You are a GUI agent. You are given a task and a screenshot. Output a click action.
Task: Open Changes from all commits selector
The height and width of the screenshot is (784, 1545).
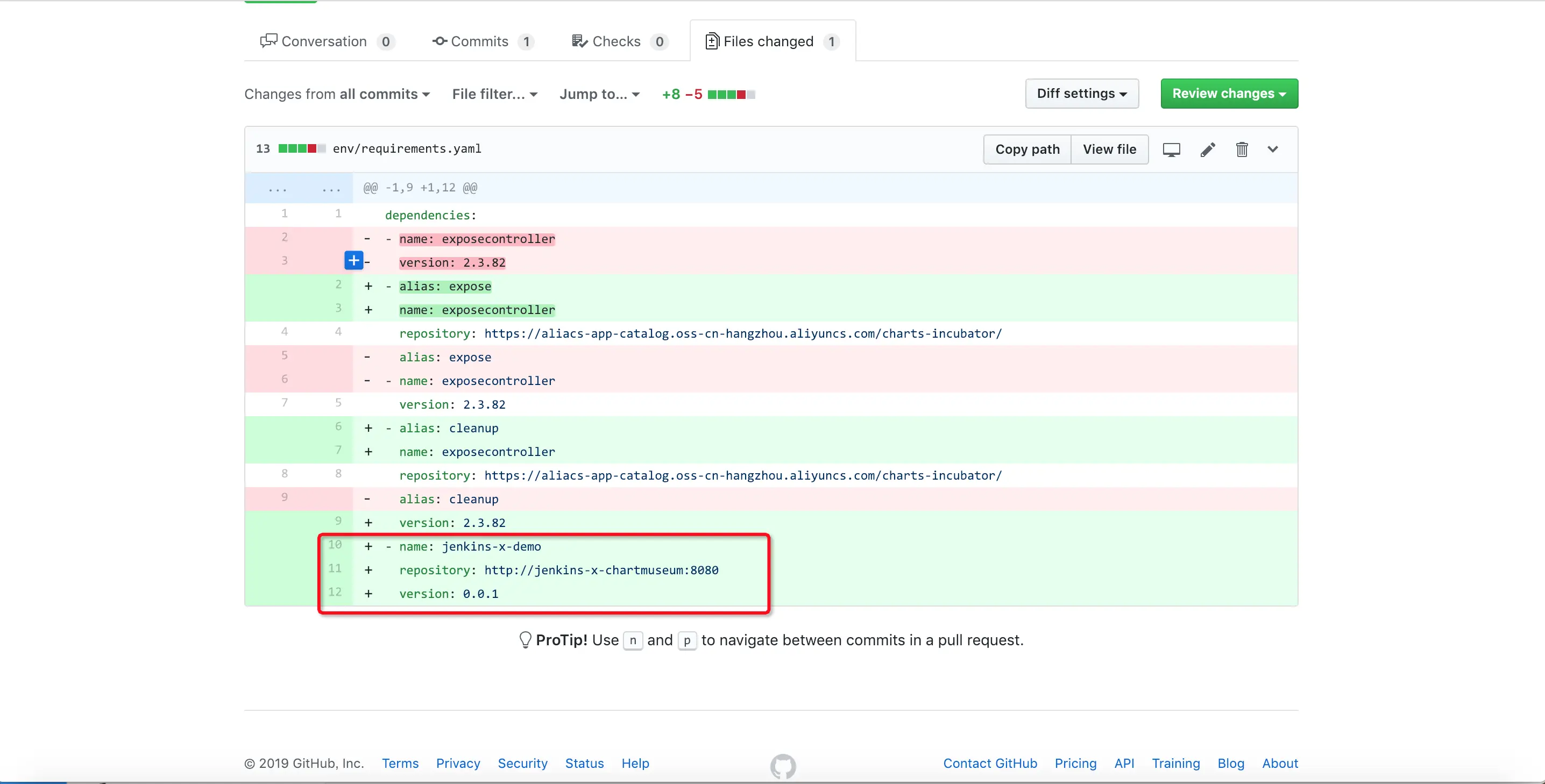point(337,94)
